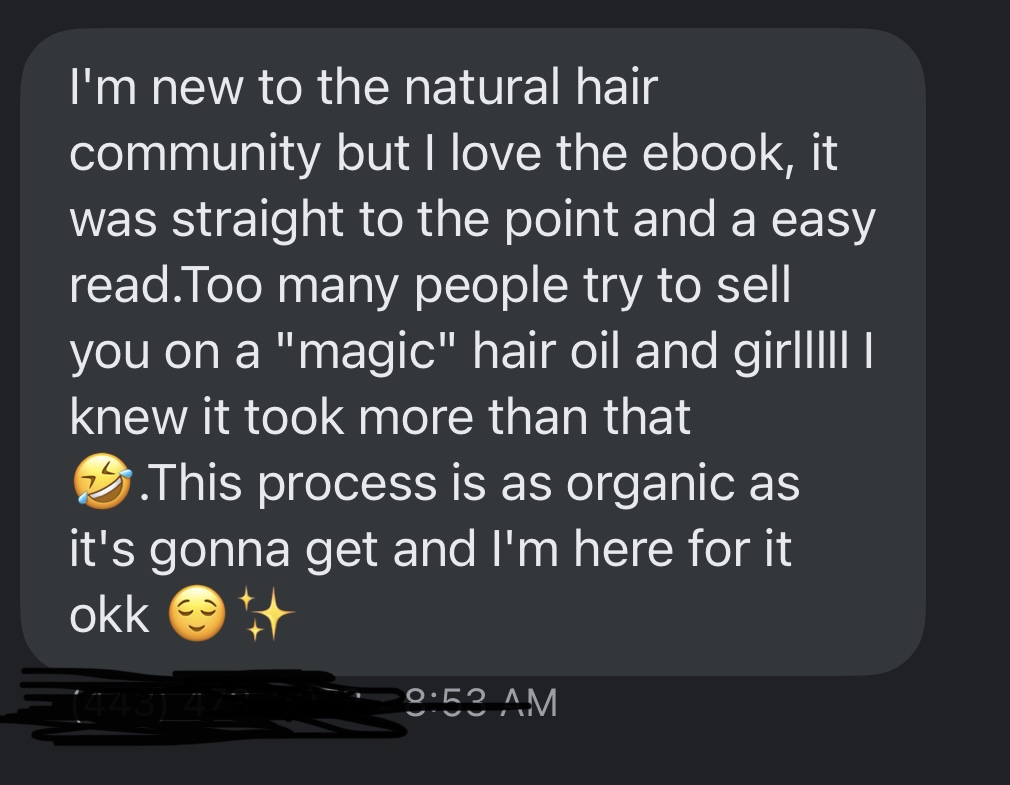
Task: Click the word "people" in the message
Action: (491, 285)
